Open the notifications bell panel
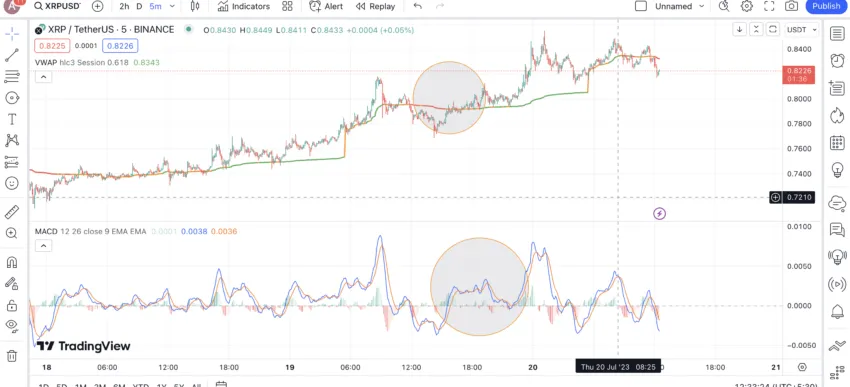Viewport: 850px width, 387px height. 837,312
